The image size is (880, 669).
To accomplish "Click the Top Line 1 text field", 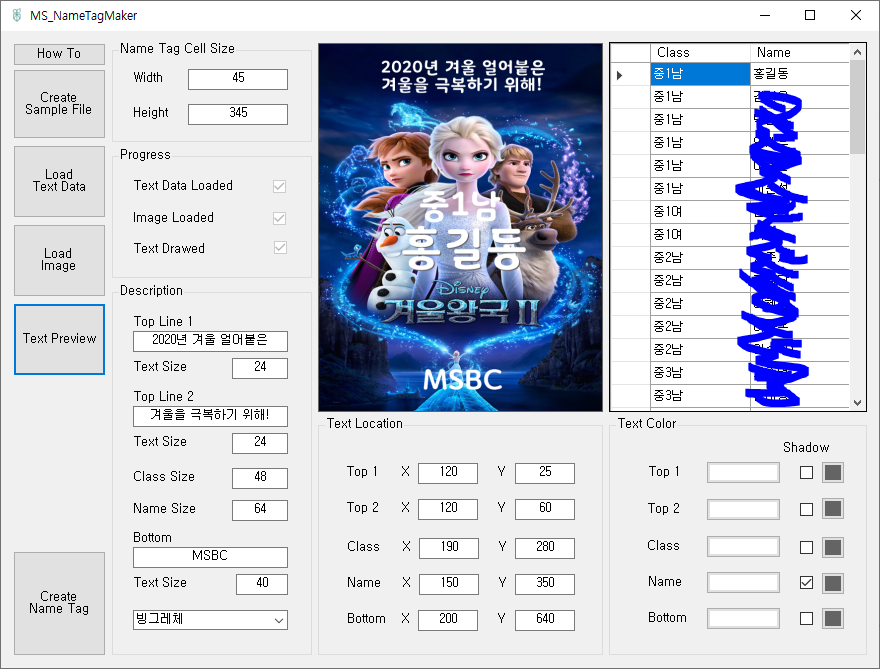I will (x=210, y=341).
